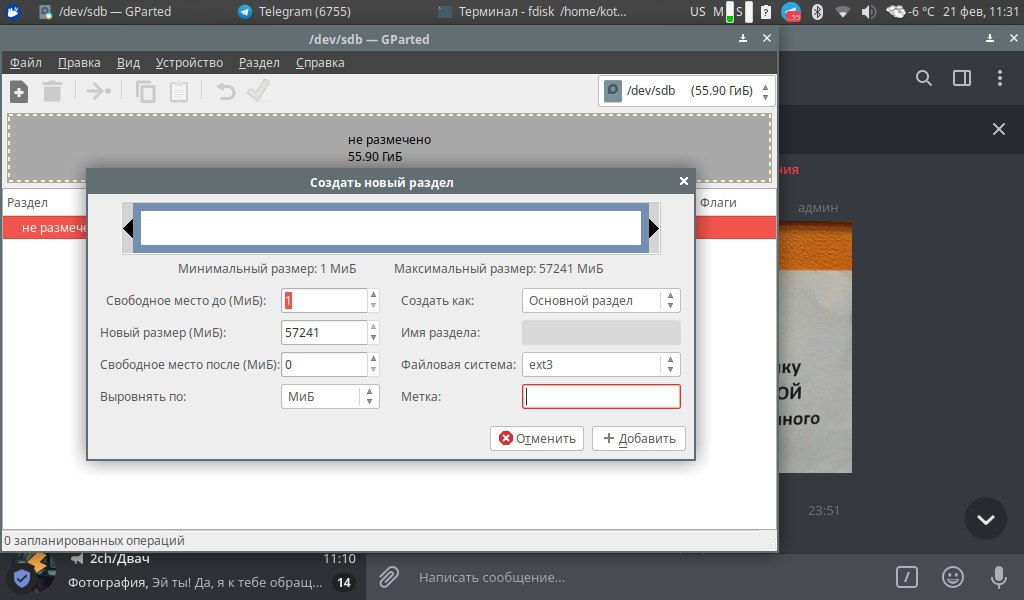Viewport: 1024px width, 600px height.
Task: Click Telegram bot commands slash icon
Action: tap(906, 577)
